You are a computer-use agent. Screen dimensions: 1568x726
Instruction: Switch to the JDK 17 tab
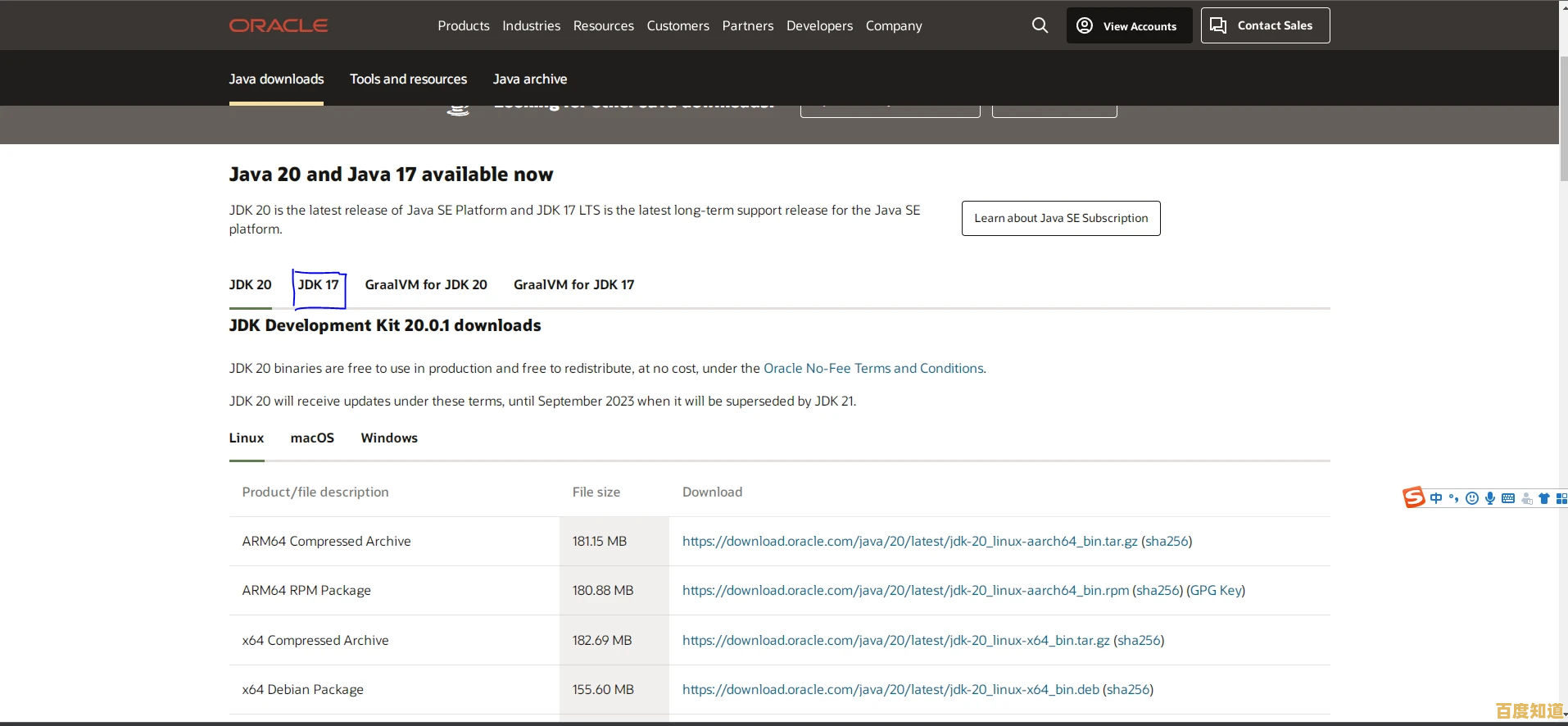[319, 285]
